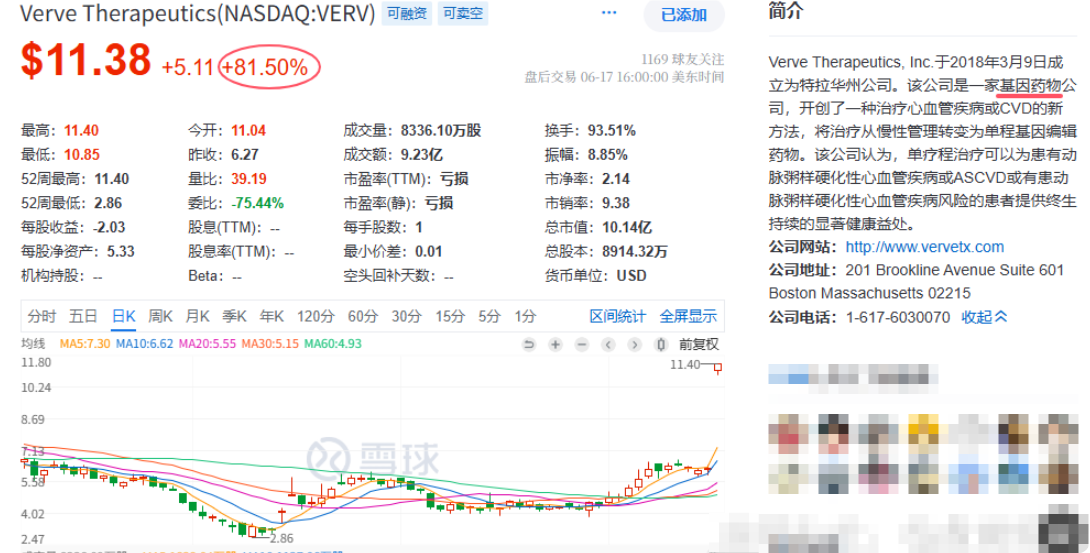Switch to 分时 chart tab
This screenshot has width=1090, height=553.
pyautogui.click(x=42, y=317)
